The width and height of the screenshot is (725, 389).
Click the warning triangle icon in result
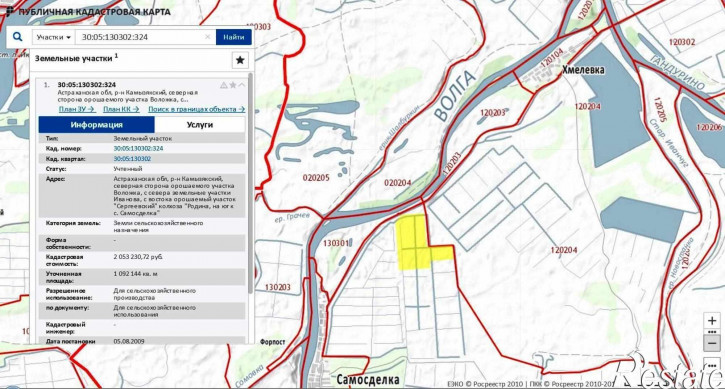click(x=224, y=85)
